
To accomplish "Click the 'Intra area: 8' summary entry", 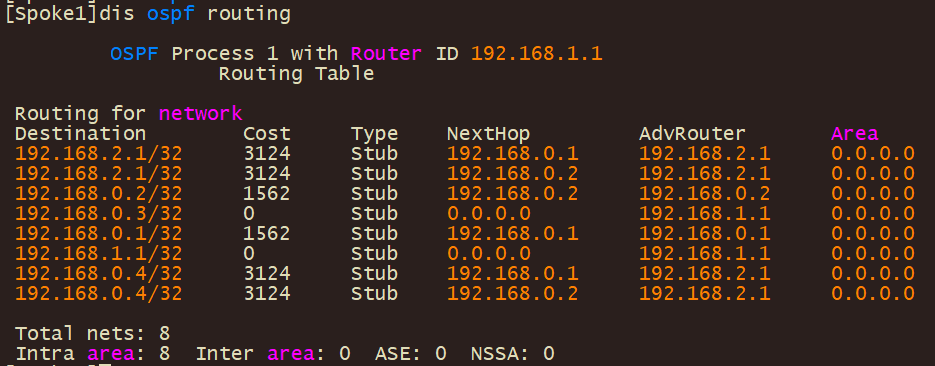I will (92, 353).
